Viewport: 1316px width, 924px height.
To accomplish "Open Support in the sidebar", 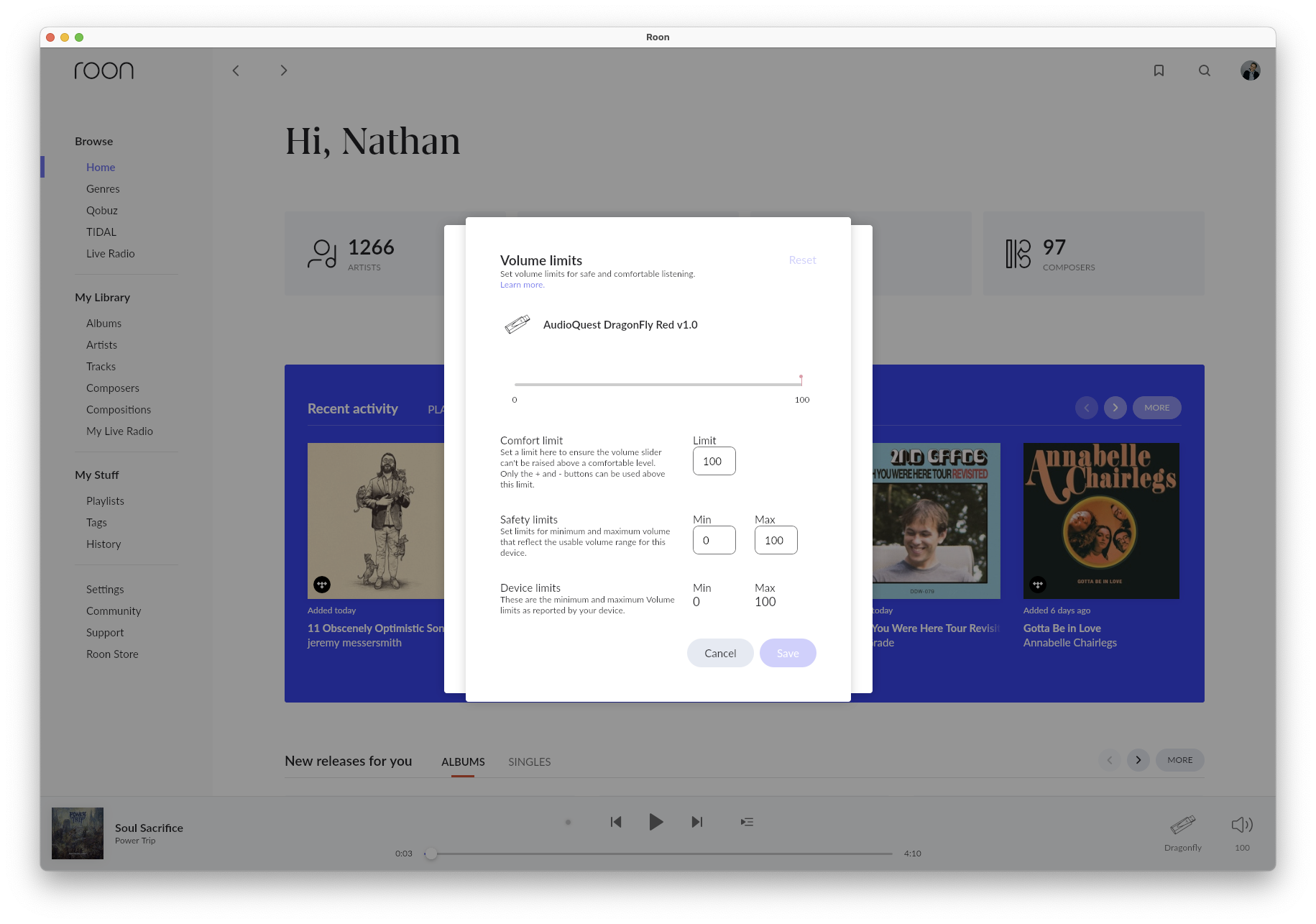I will point(105,632).
